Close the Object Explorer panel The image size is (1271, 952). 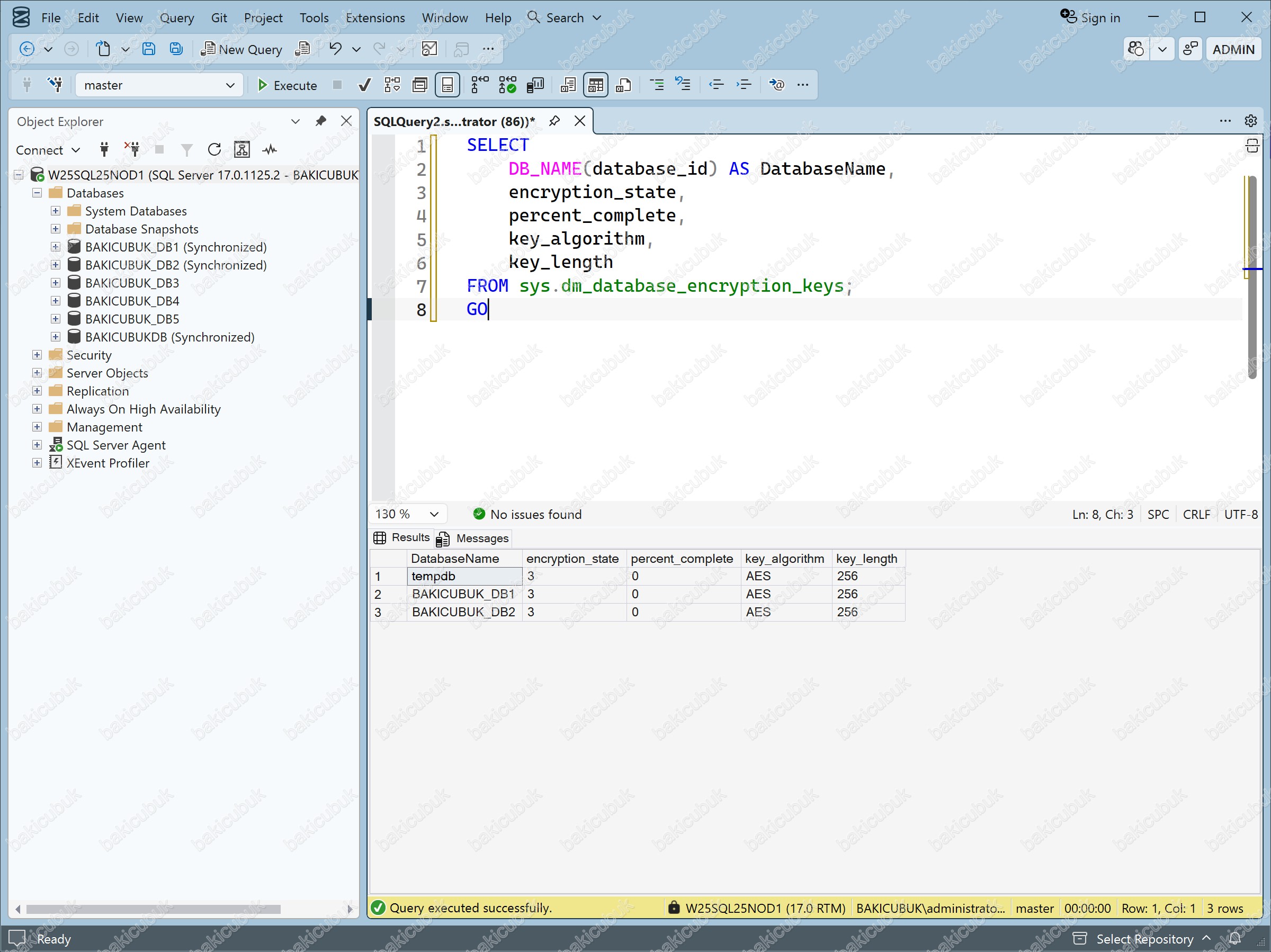[346, 121]
